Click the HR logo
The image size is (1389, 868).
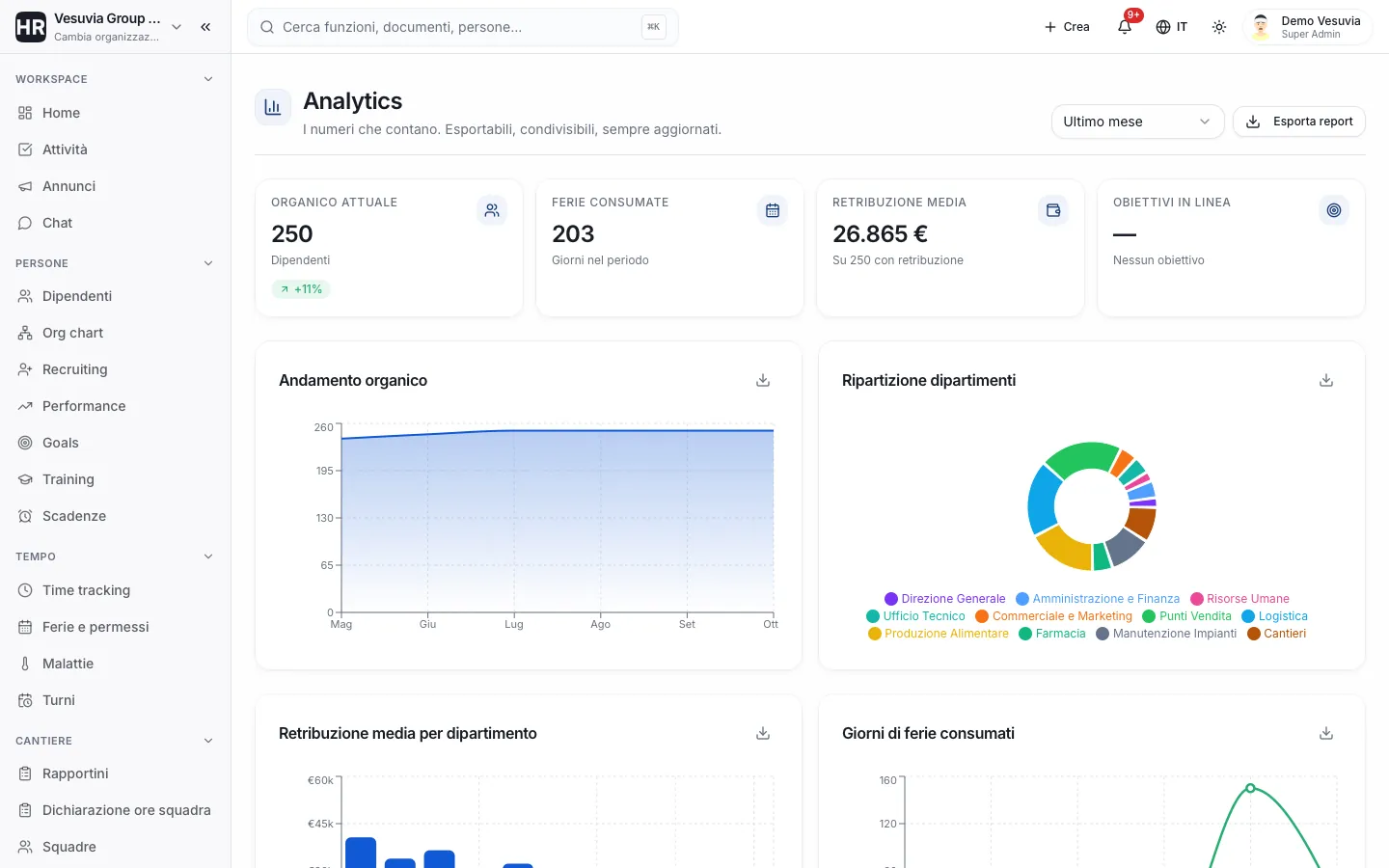(31, 27)
